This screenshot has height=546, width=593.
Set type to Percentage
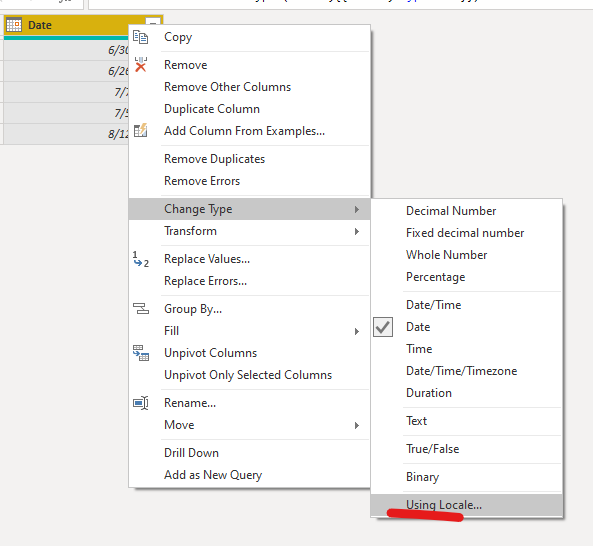[466, 277]
